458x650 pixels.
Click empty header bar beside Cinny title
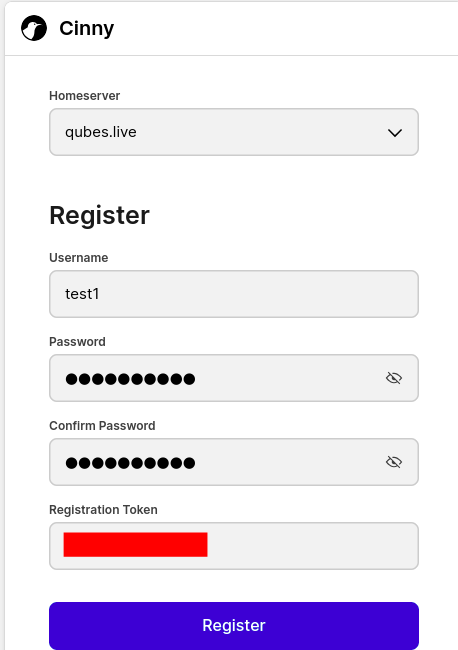click(x=286, y=28)
